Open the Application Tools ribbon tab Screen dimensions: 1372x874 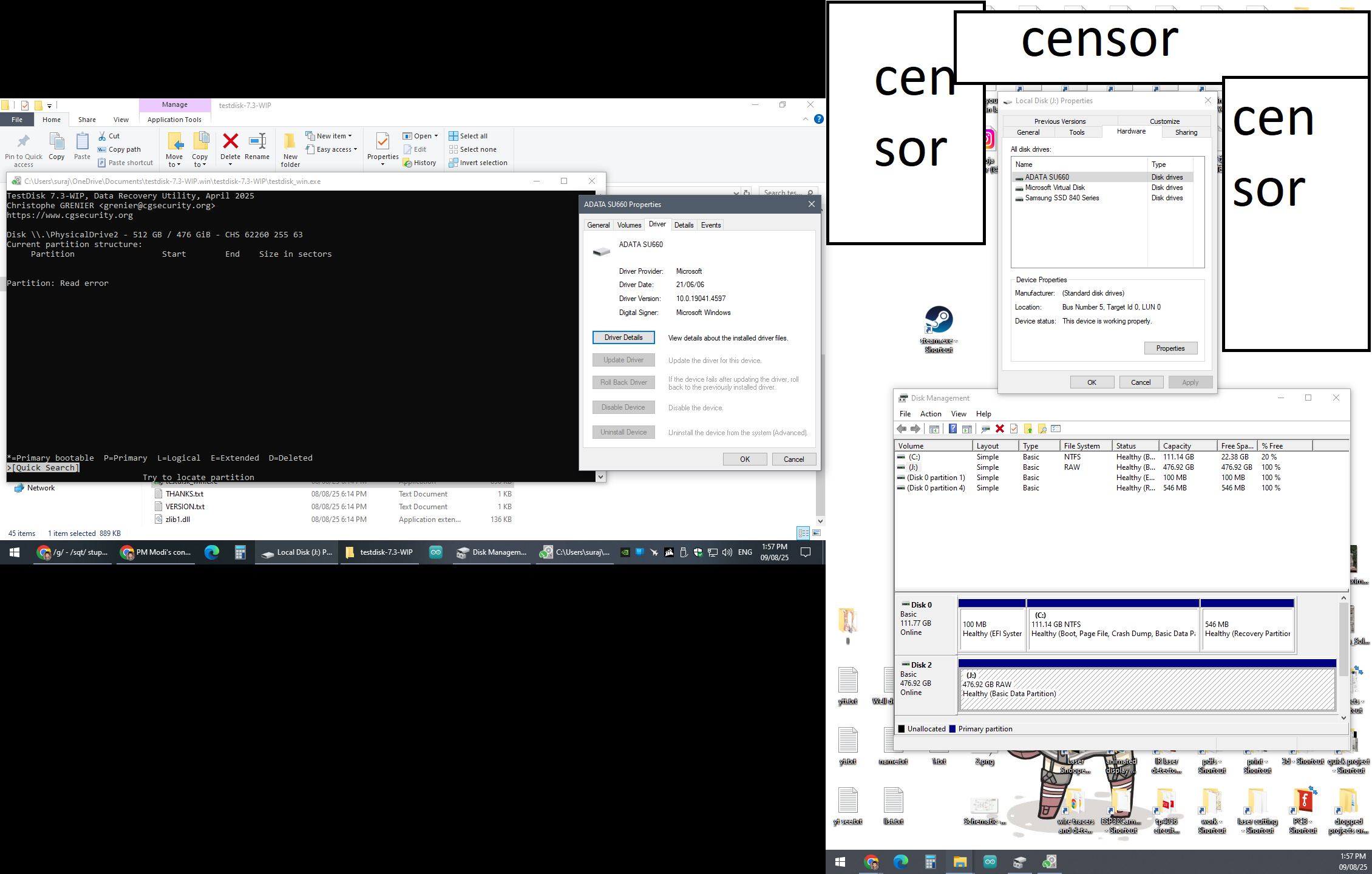pos(174,120)
